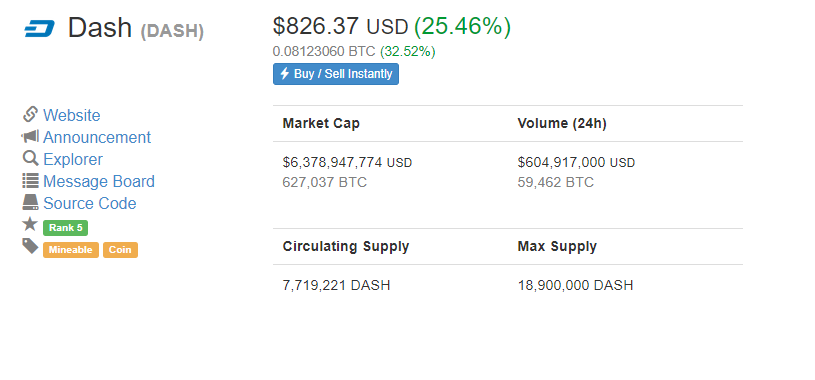Image resolution: width=815 pixels, height=380 pixels.
Task: Click the Dash logo icon
Action: click(40, 29)
